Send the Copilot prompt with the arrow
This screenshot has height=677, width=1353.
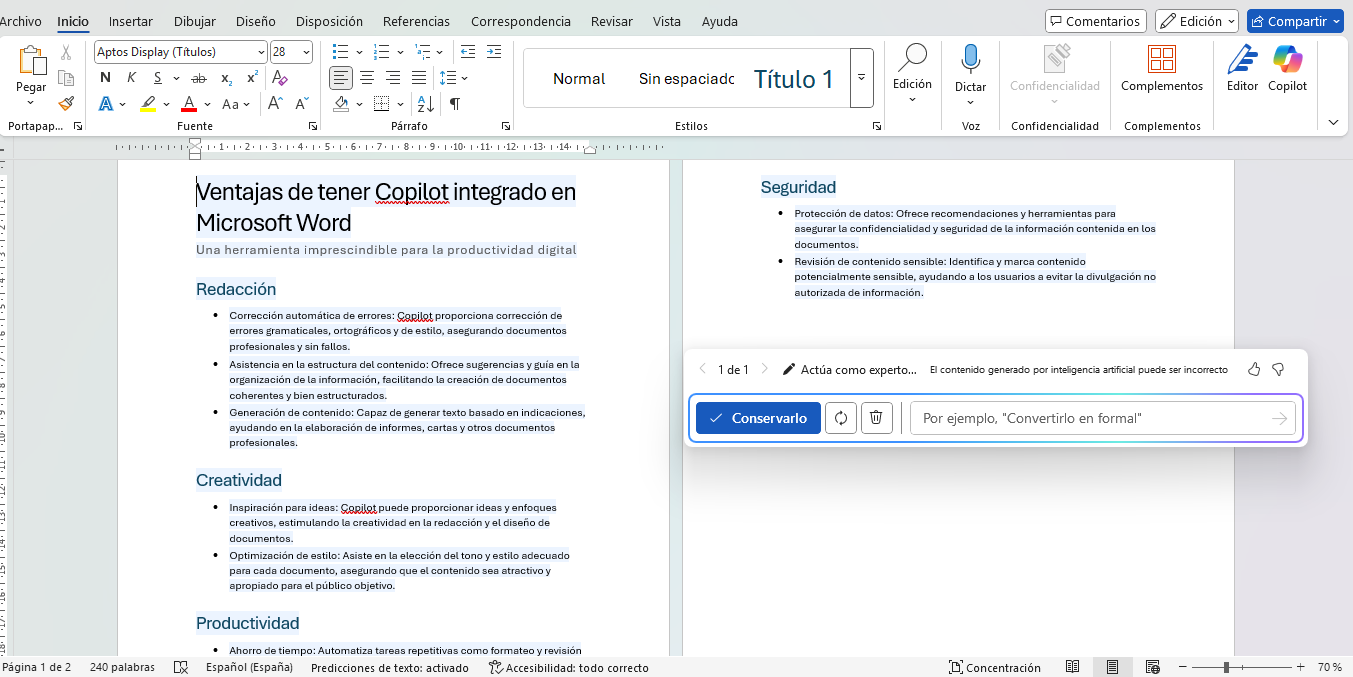(1279, 418)
